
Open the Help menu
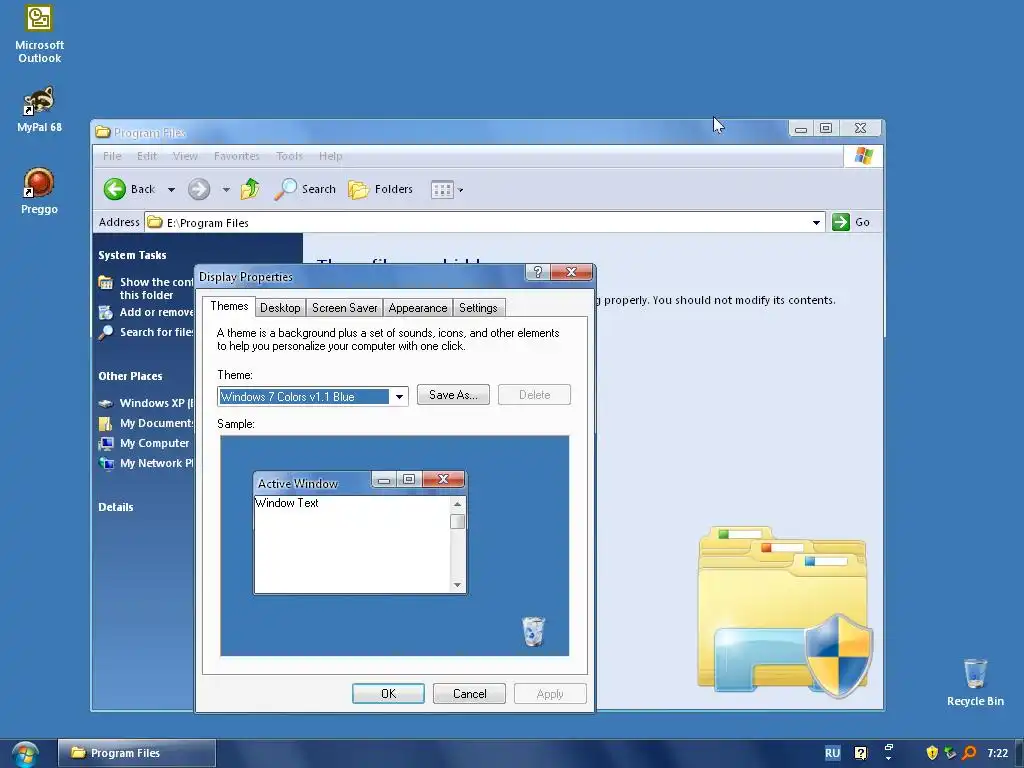pyautogui.click(x=330, y=156)
